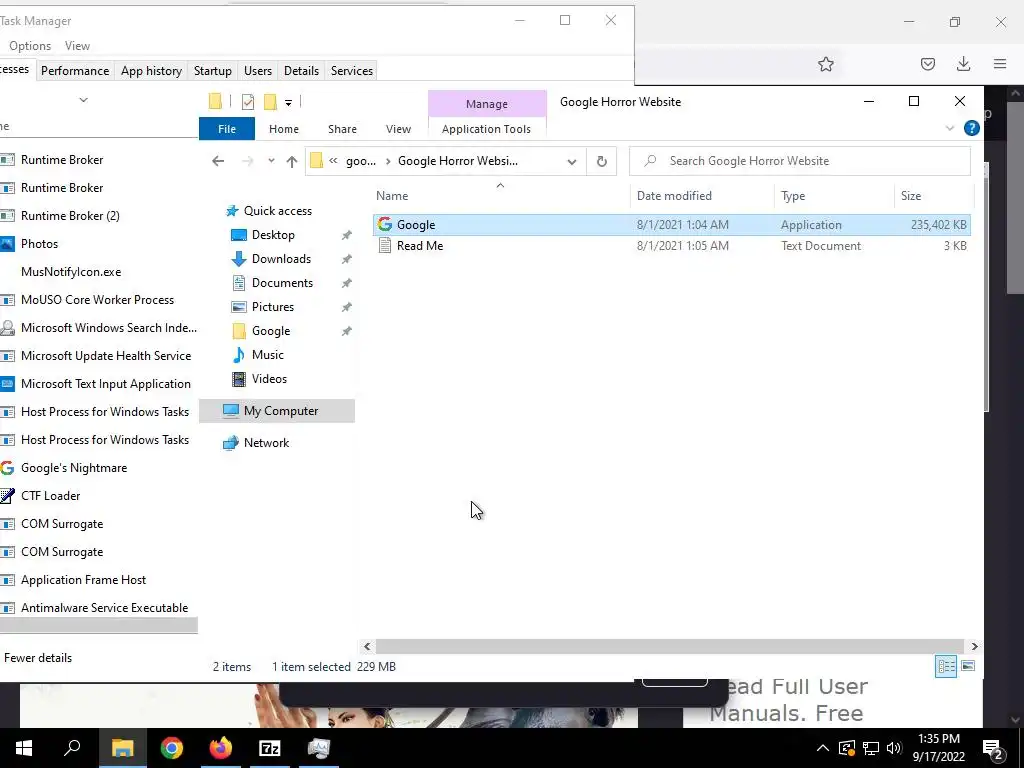Switch to Task Manager App history tab
The height and width of the screenshot is (768, 1024).
(151, 71)
